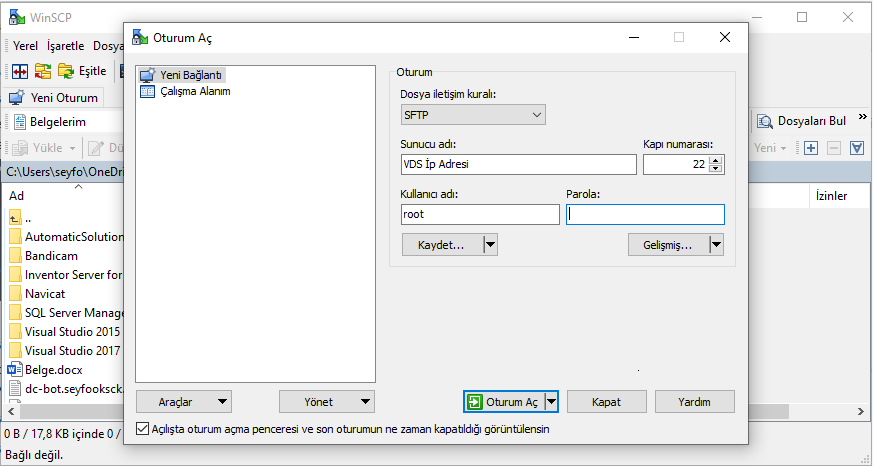The height and width of the screenshot is (466, 873).
Task: Click the minus unselect files icon
Action: point(833,148)
